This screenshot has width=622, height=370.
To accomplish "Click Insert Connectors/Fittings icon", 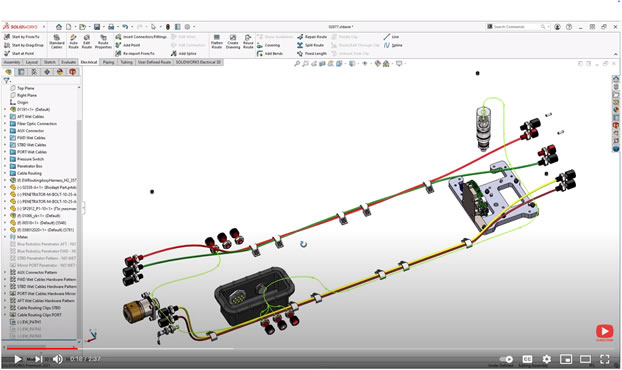I will [118, 36].
